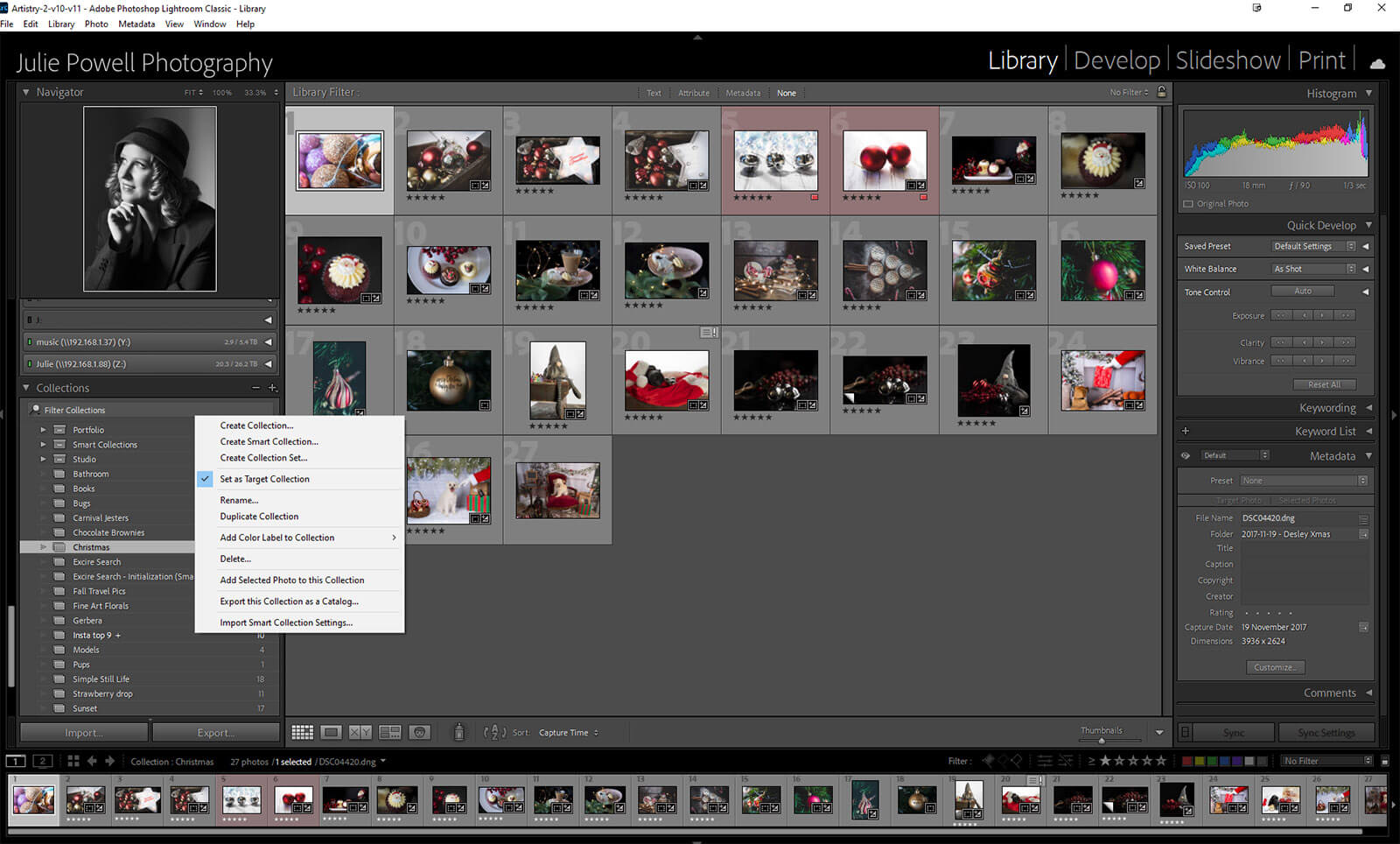Toggle the Original Photo checkbox

(x=1188, y=204)
